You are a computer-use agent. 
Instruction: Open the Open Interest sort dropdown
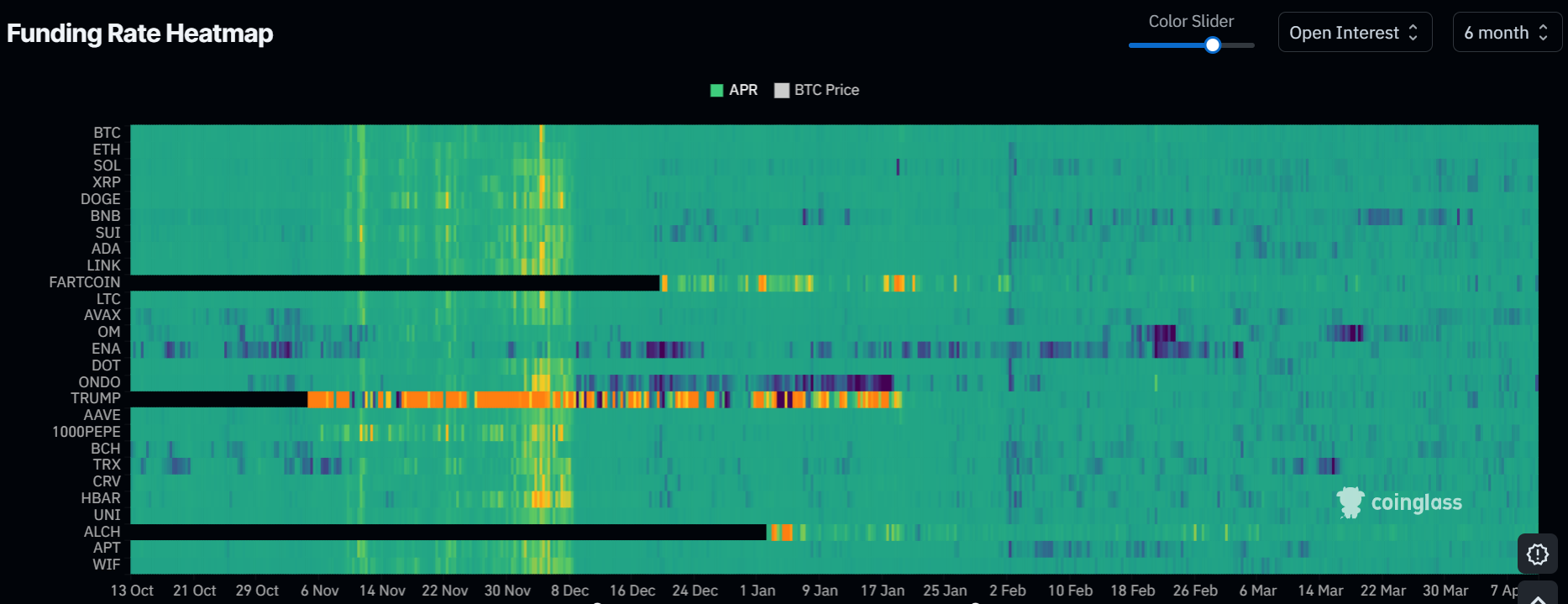coord(1354,33)
